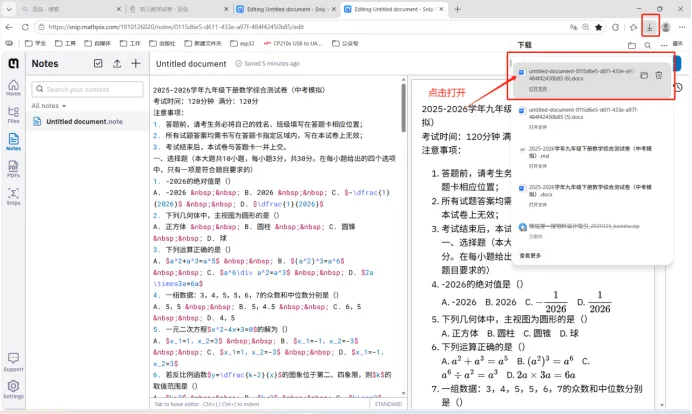Viewport: 692px width, 414px height.
Task: Click the address bar URL
Action: click(176, 27)
